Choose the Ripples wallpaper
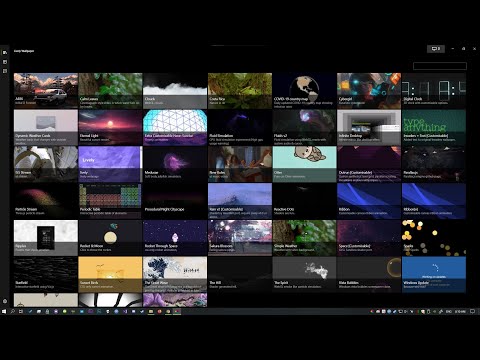 pos(46,238)
